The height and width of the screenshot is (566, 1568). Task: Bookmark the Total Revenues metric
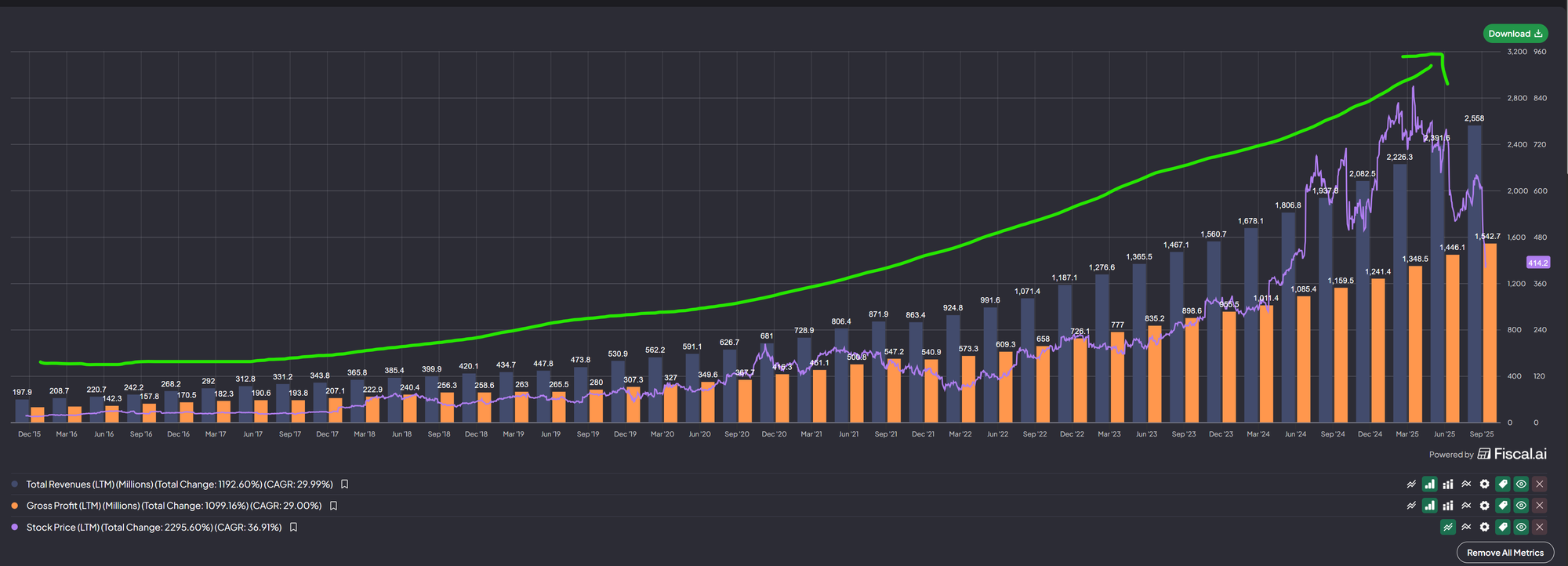[344, 484]
